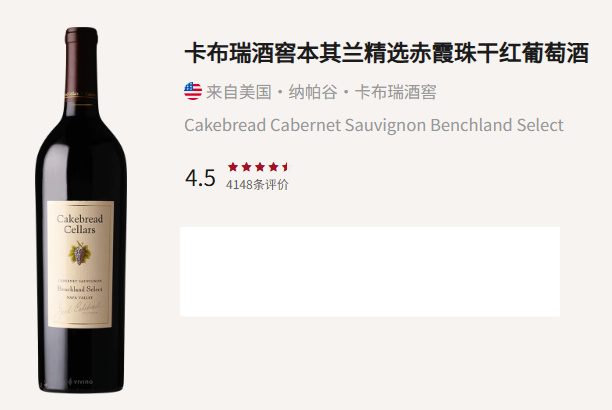
Task: Click the American flag icon
Action: click(193, 91)
